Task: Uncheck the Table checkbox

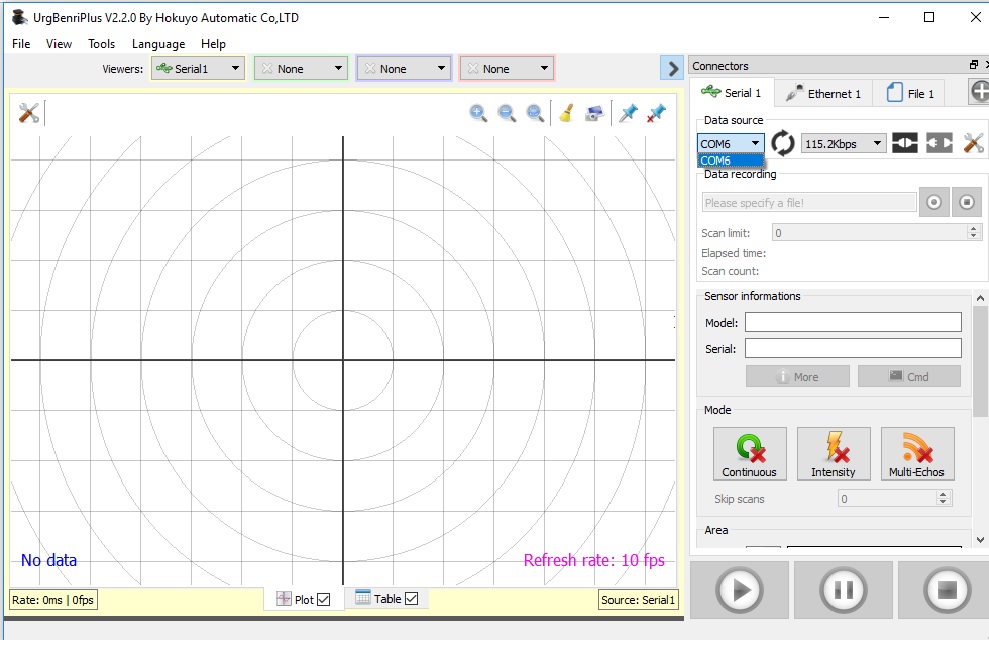Action: 411,598
